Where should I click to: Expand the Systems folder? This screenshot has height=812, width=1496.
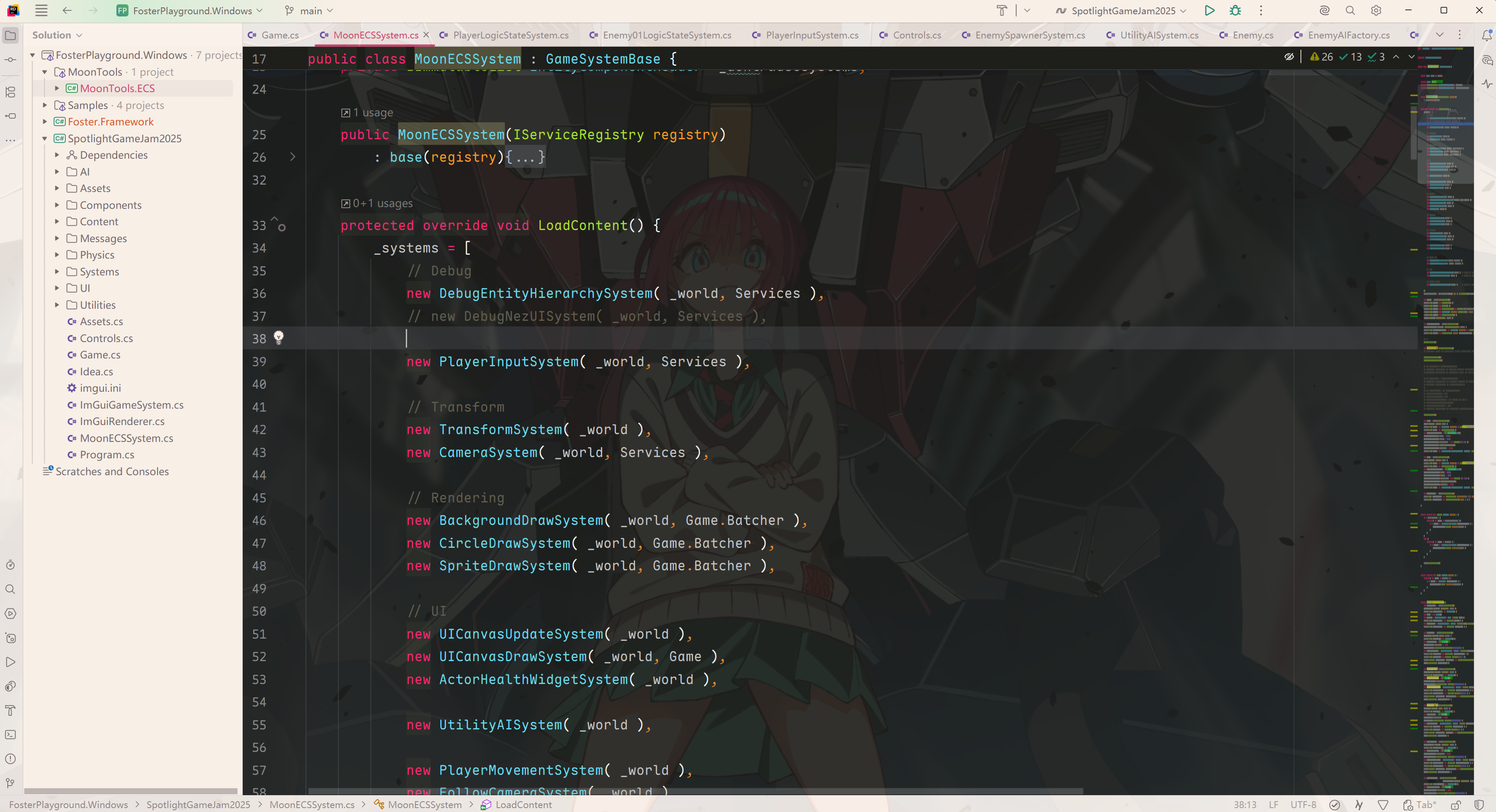pos(57,272)
